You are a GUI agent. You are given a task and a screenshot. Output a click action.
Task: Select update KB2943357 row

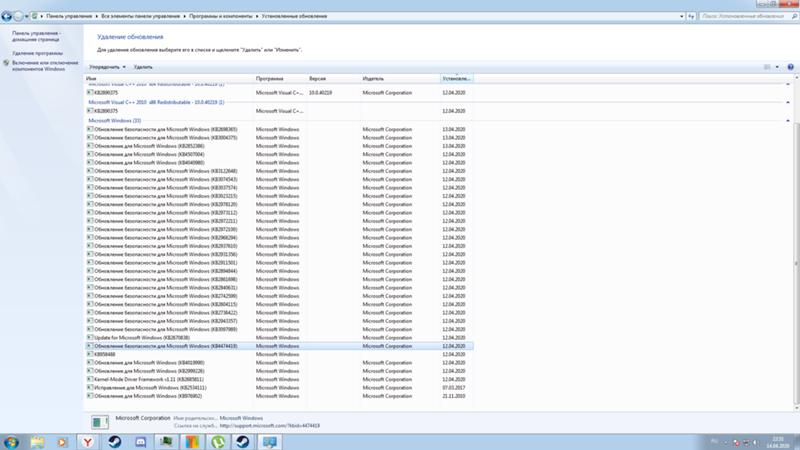pyautogui.click(x=279, y=321)
